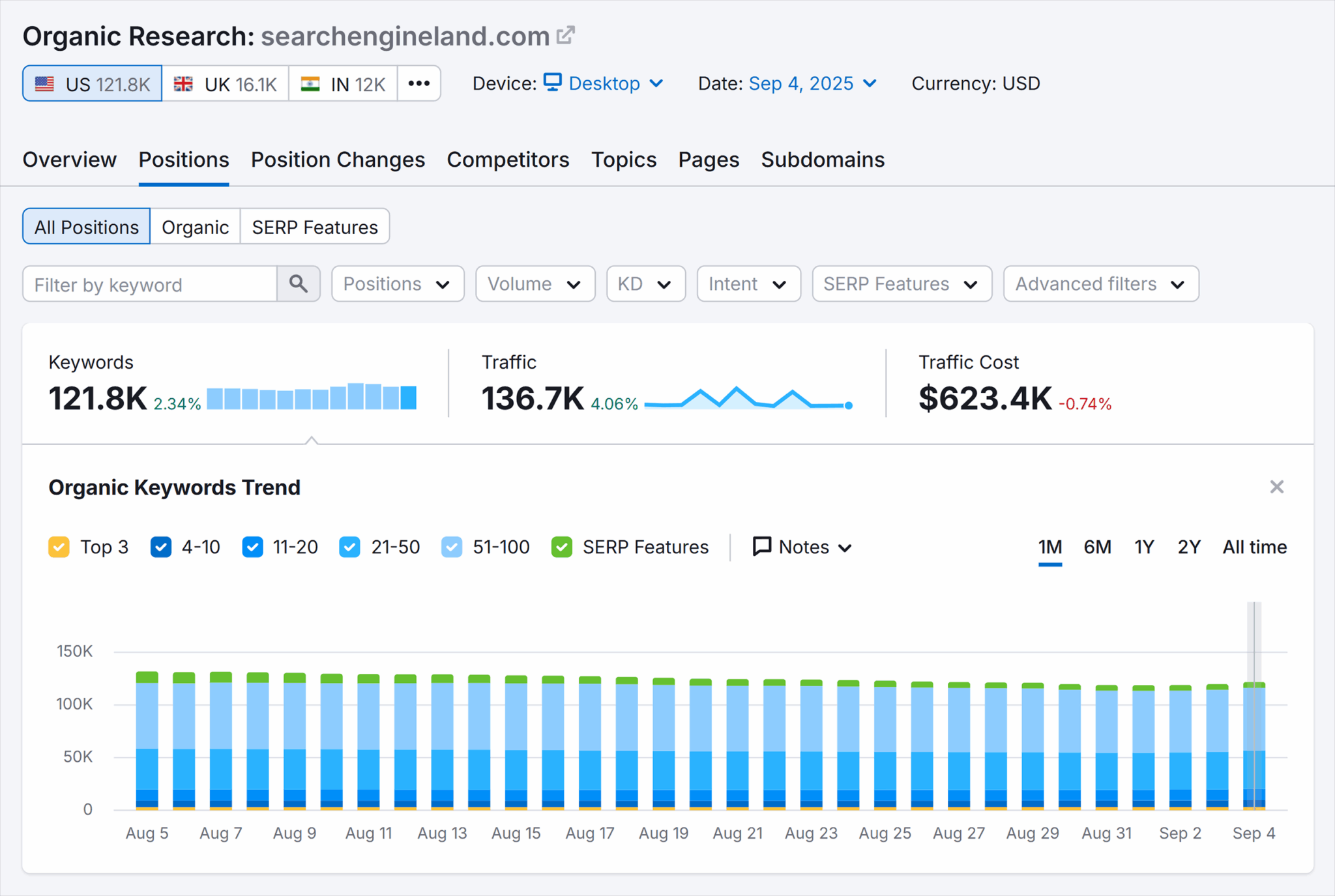1335x896 pixels.
Task: Click the Organic positions button
Action: 195,227
